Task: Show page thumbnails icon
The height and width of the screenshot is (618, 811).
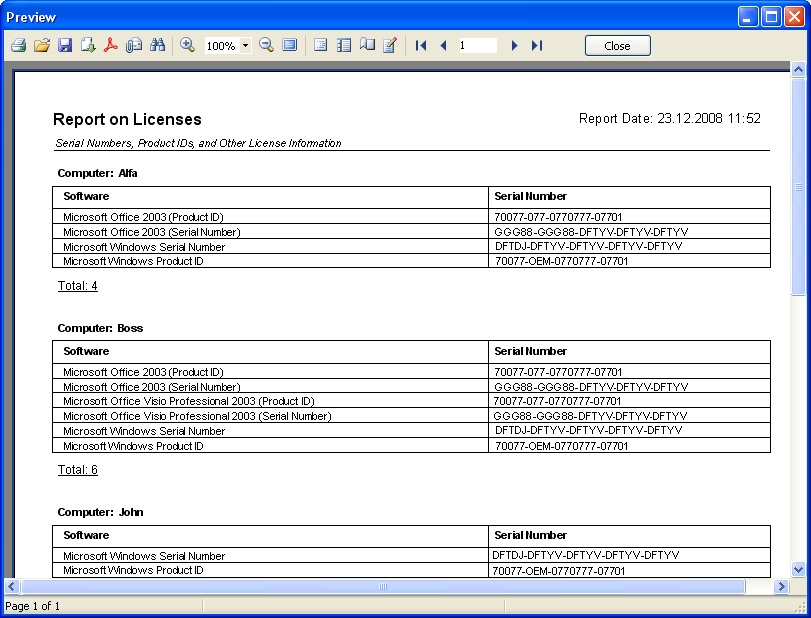Action: pyautogui.click(x=344, y=46)
